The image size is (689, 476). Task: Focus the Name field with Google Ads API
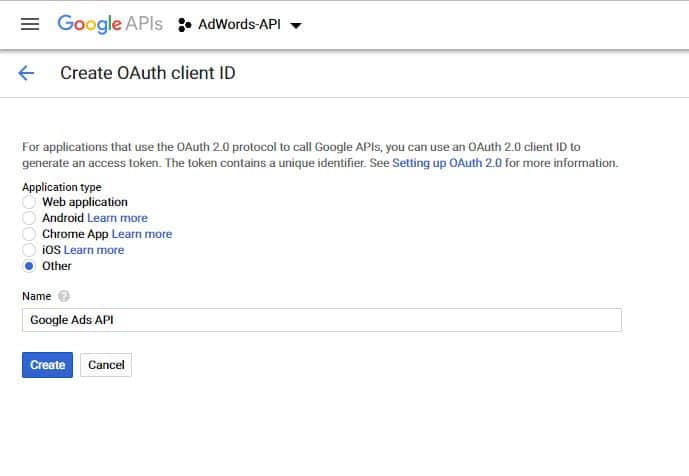coord(322,320)
